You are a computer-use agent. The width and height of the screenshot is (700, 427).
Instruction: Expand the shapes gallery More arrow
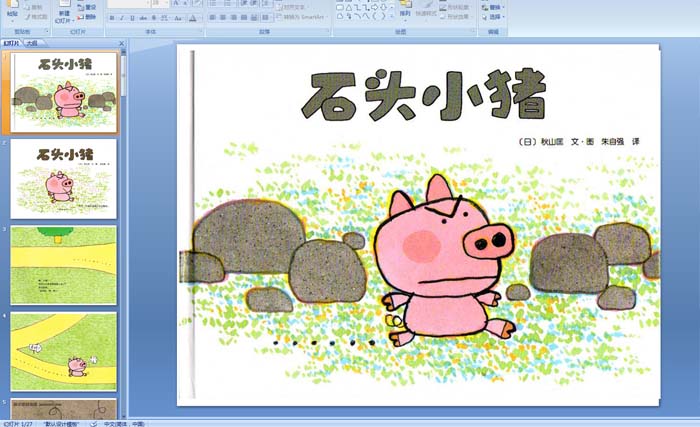click(x=392, y=17)
